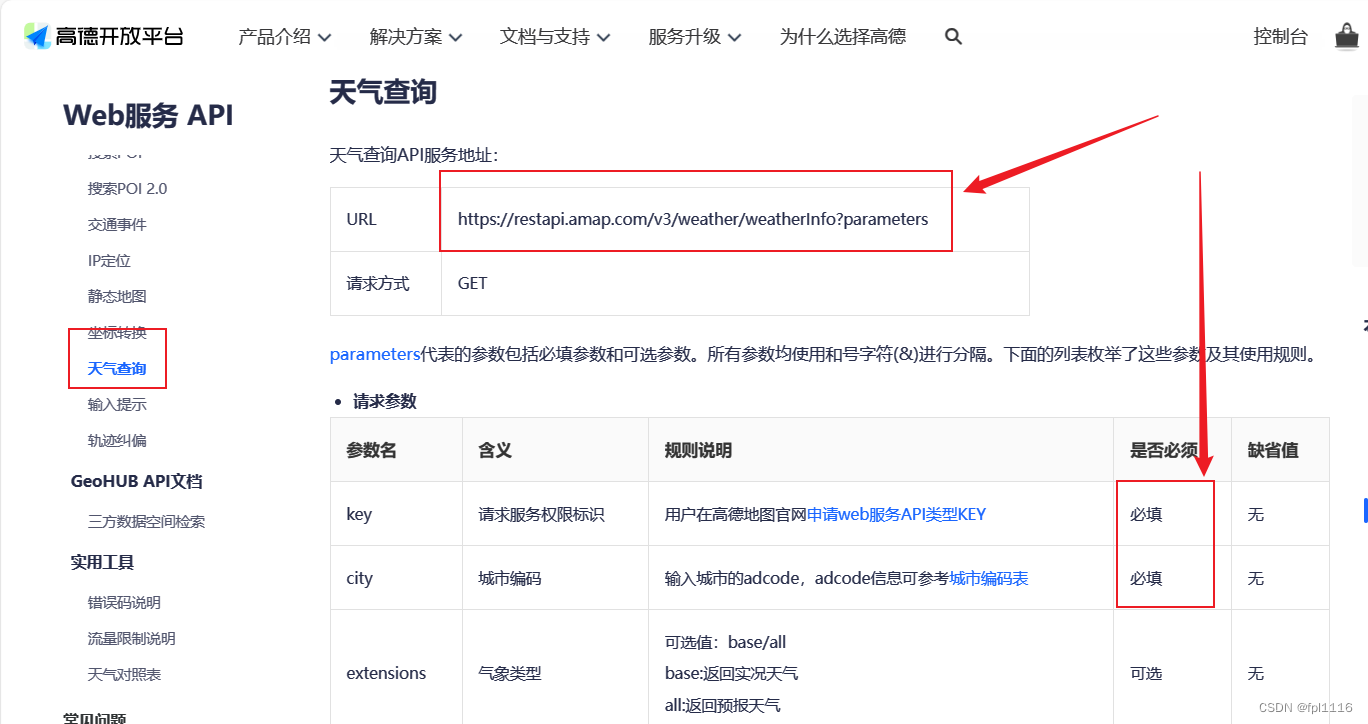The width and height of the screenshot is (1368, 724).
Task: Click 必填 in the key row
Action: tap(1146, 514)
